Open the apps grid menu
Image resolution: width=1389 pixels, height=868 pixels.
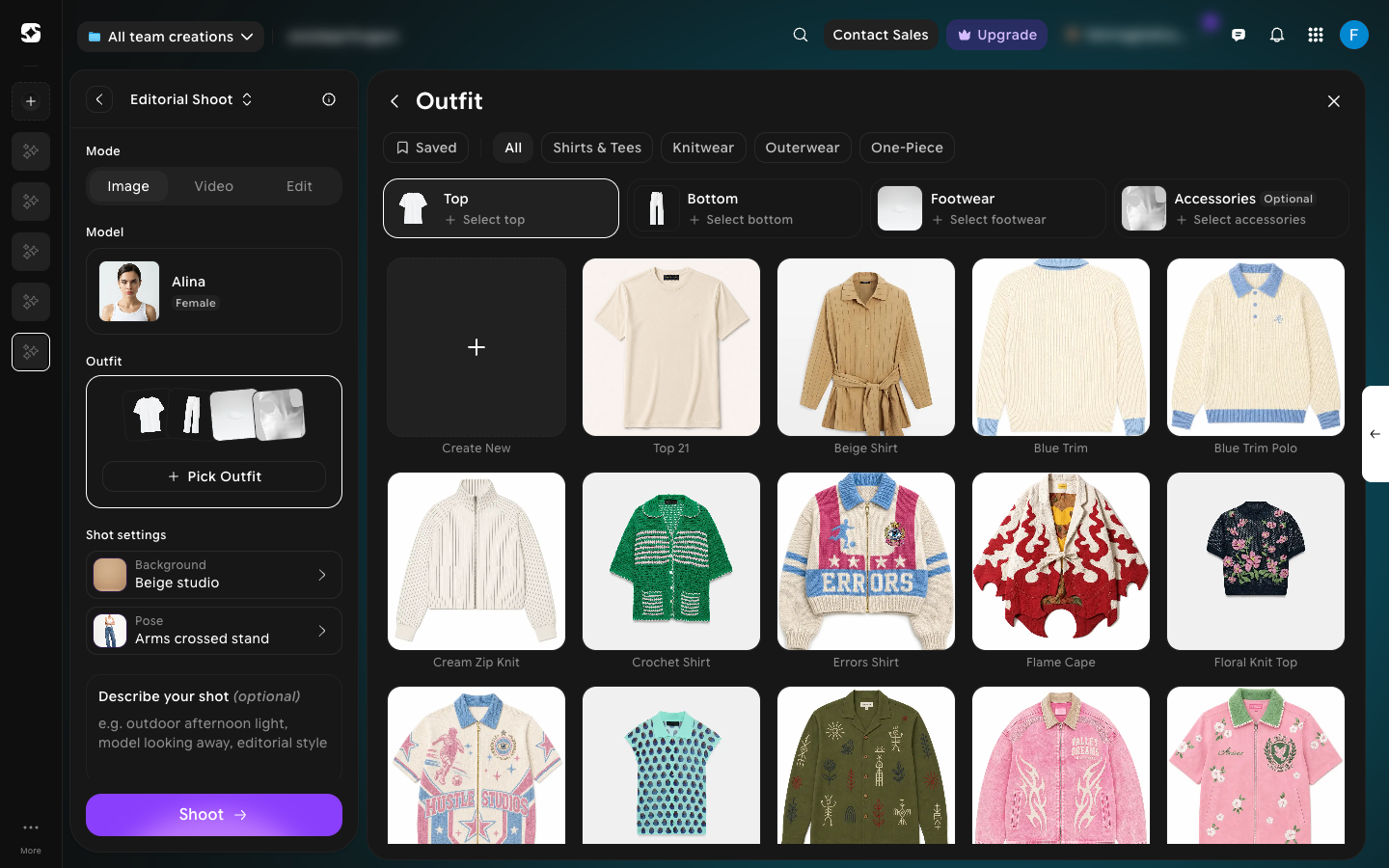(1316, 35)
